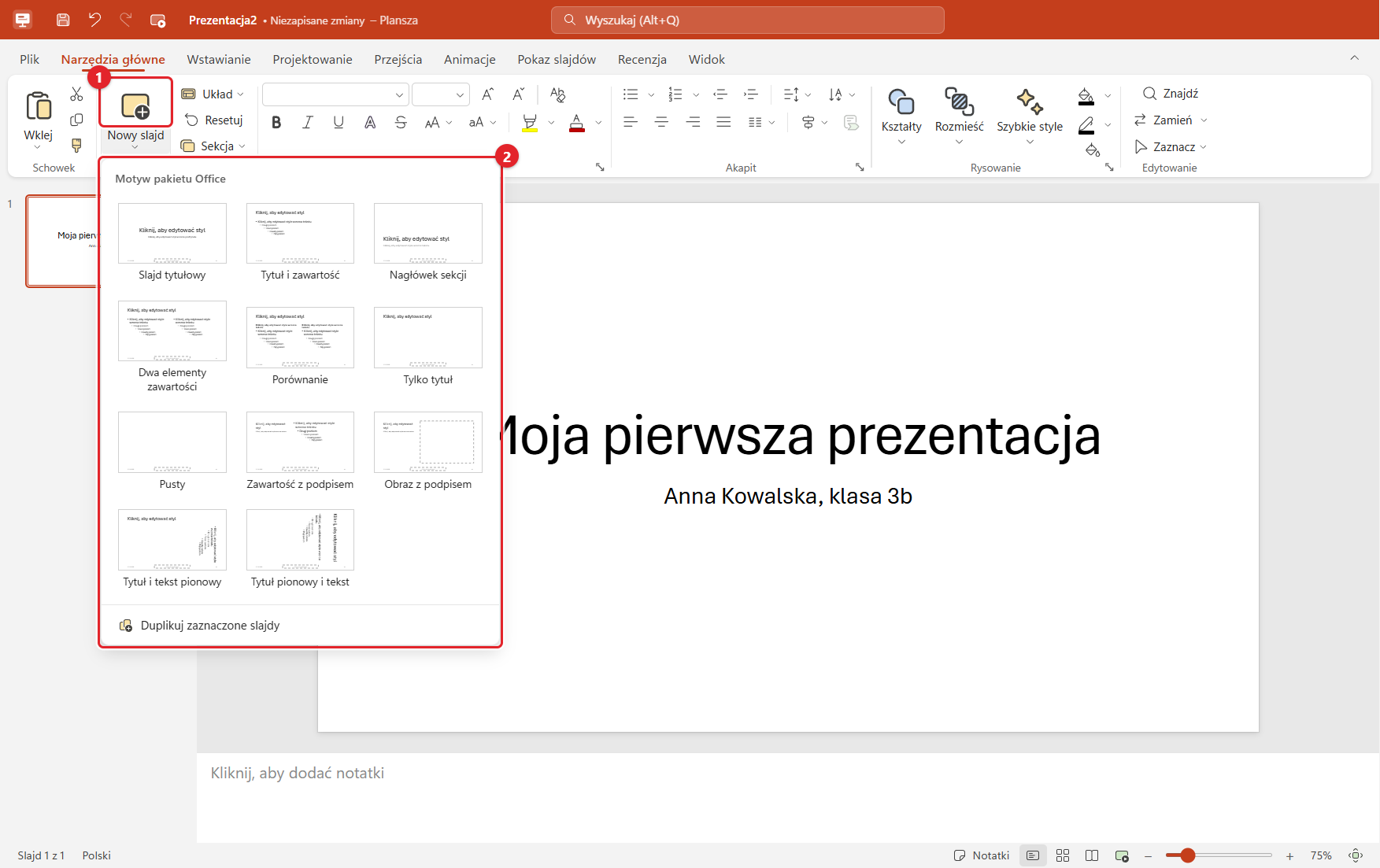This screenshot has height=868, width=1380.
Task: Switch to Projektowanie tab
Action: (313, 60)
